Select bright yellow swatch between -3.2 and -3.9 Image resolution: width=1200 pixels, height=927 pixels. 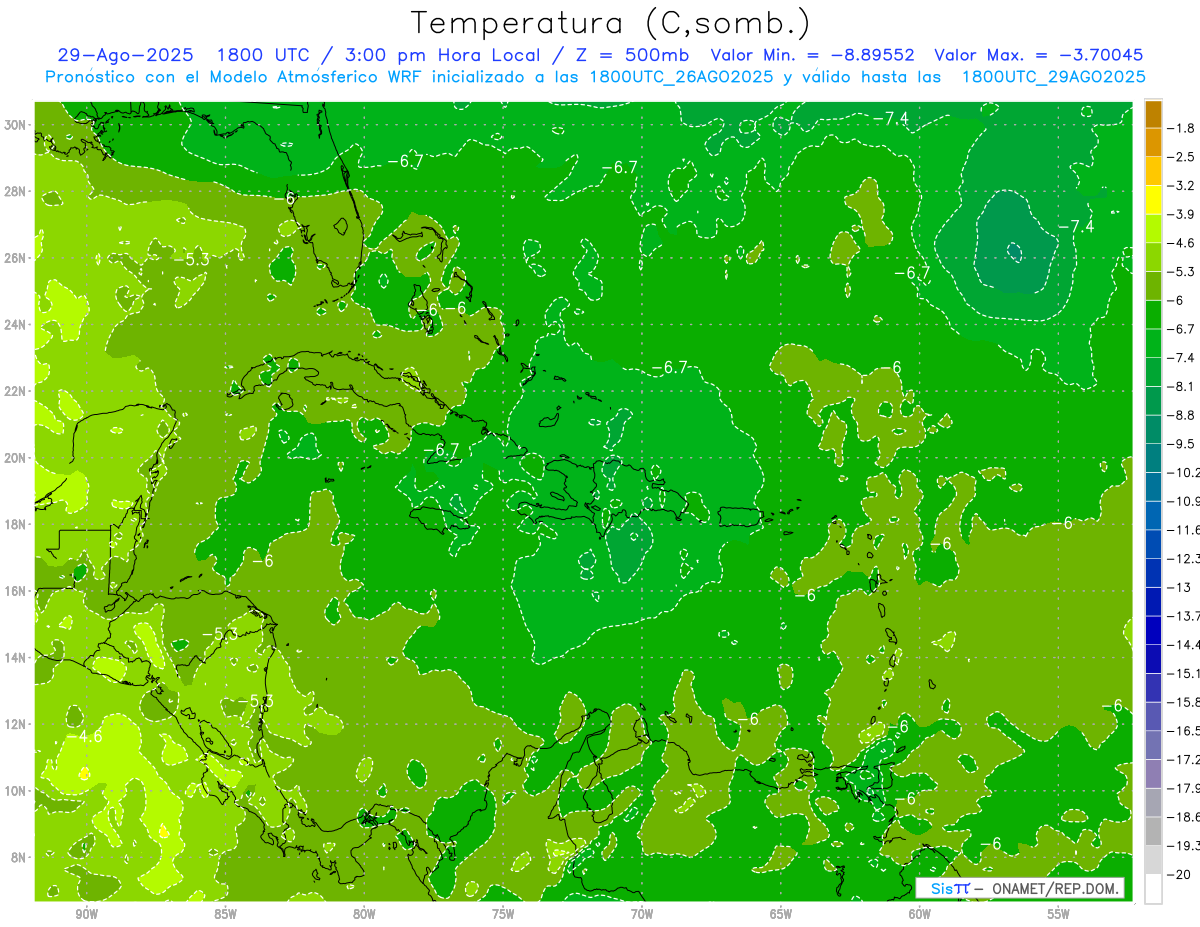tap(1153, 200)
